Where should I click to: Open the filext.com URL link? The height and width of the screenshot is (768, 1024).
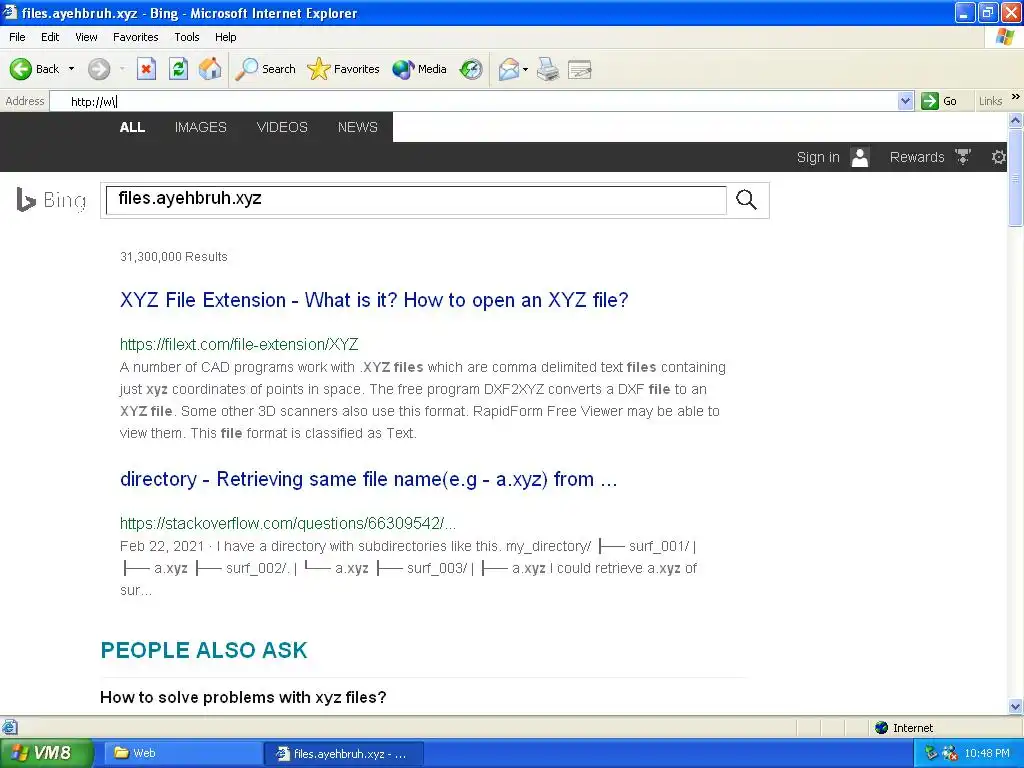(x=239, y=344)
